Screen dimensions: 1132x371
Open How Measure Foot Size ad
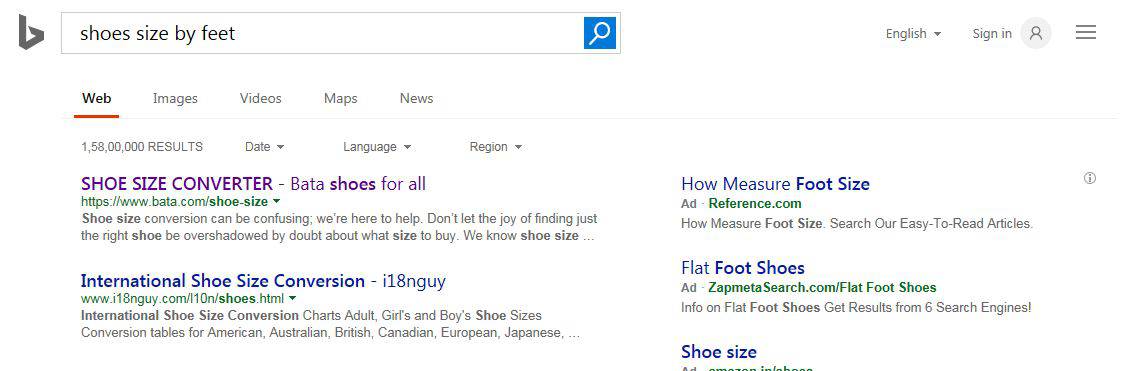(x=775, y=183)
